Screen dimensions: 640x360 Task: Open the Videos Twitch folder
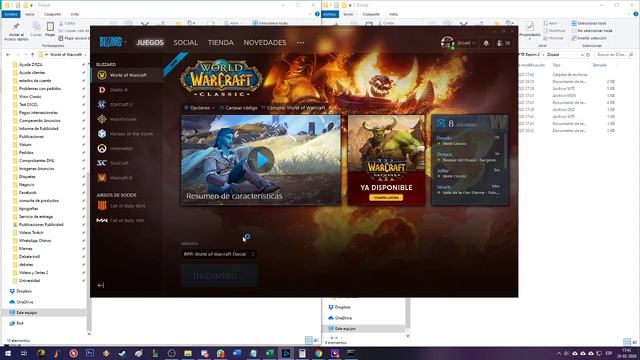click(31, 233)
